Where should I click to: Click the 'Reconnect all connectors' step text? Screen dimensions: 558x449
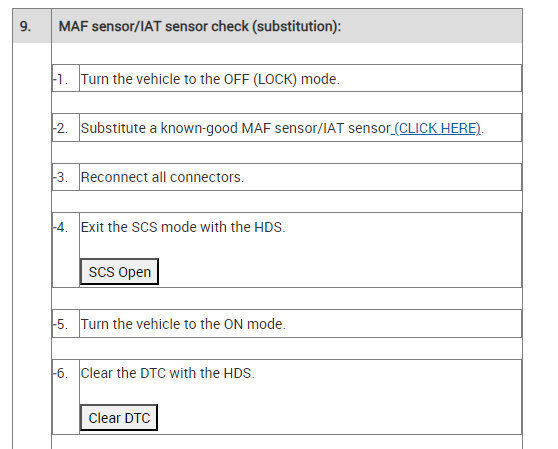(x=162, y=177)
